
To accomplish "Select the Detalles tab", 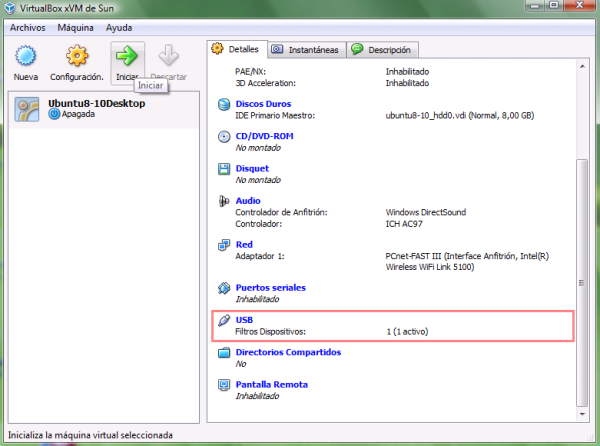I will coord(236,49).
